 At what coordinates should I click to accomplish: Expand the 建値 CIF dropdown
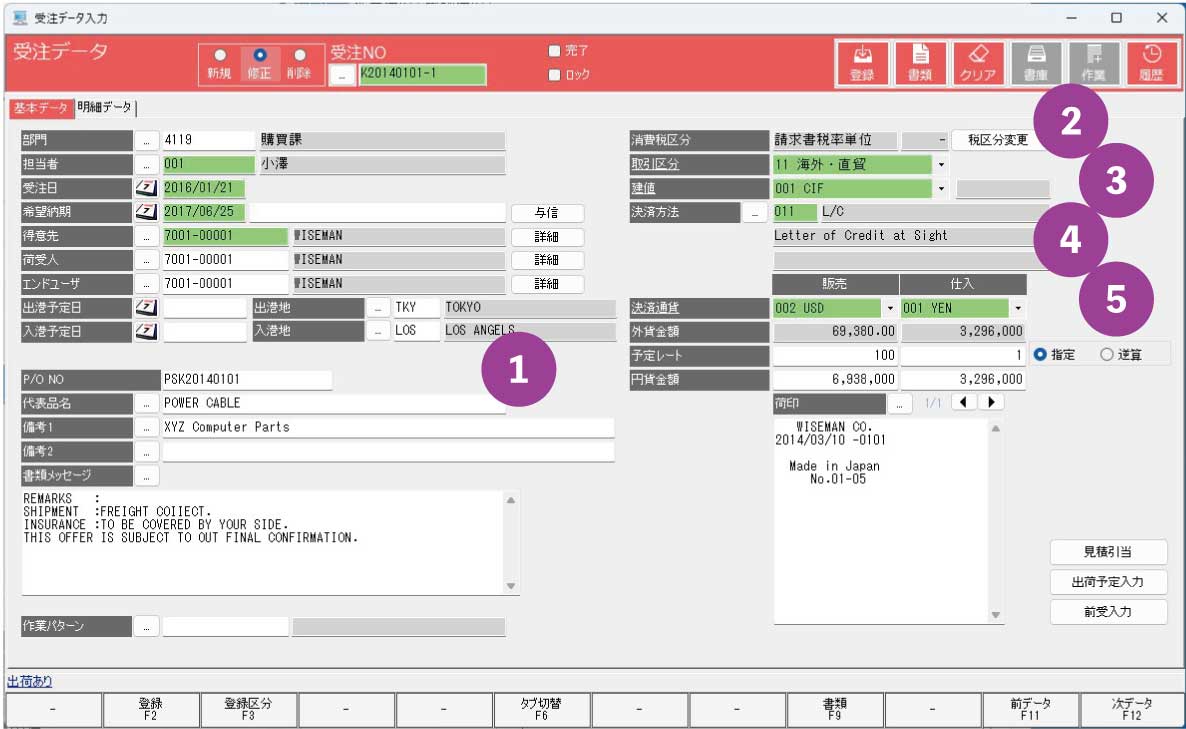[x=941, y=188]
